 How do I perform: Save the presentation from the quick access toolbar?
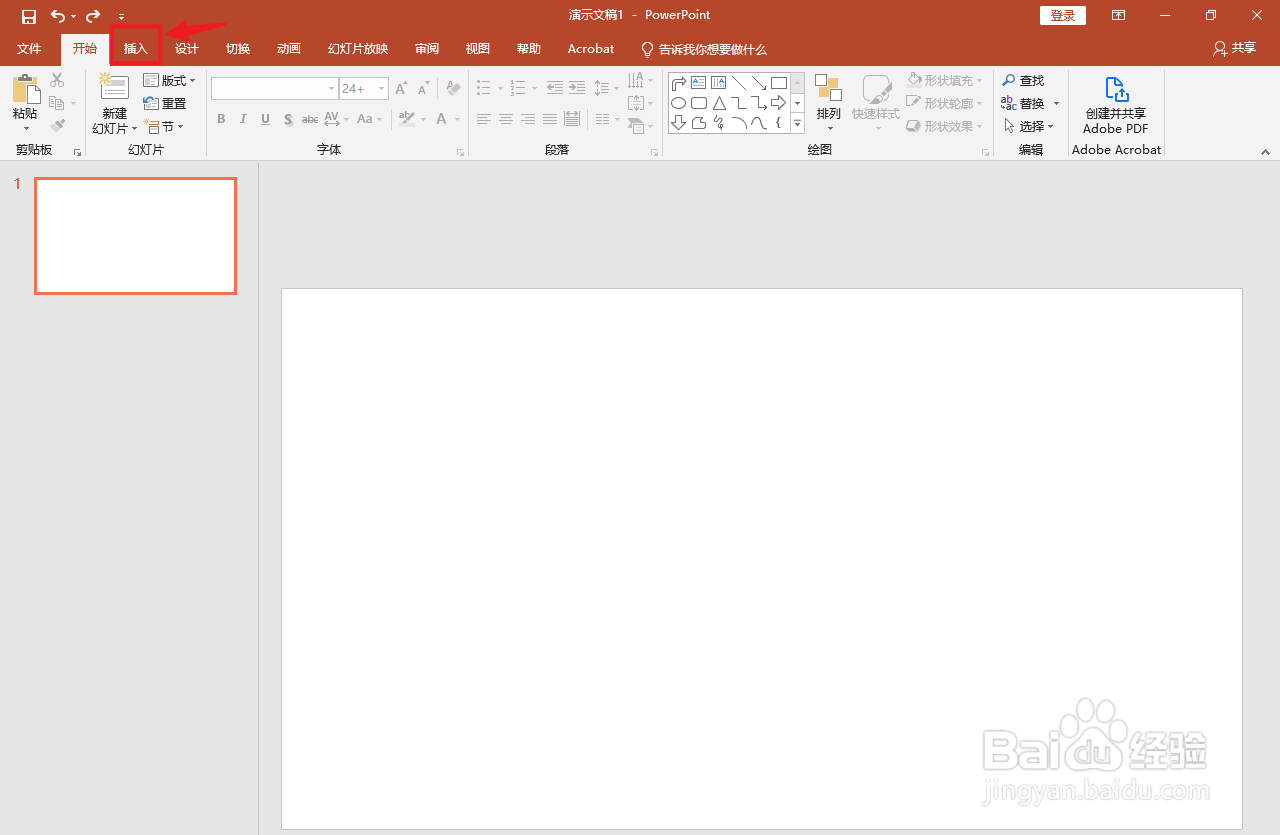29,16
